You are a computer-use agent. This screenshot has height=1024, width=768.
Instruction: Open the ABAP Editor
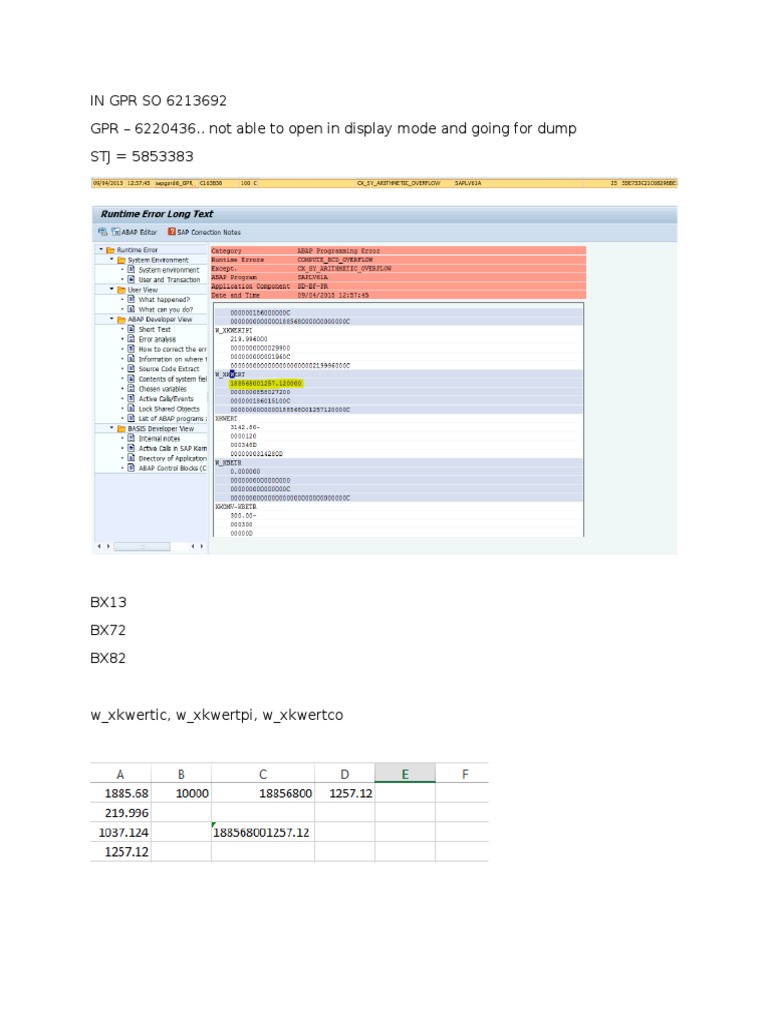[x=135, y=232]
